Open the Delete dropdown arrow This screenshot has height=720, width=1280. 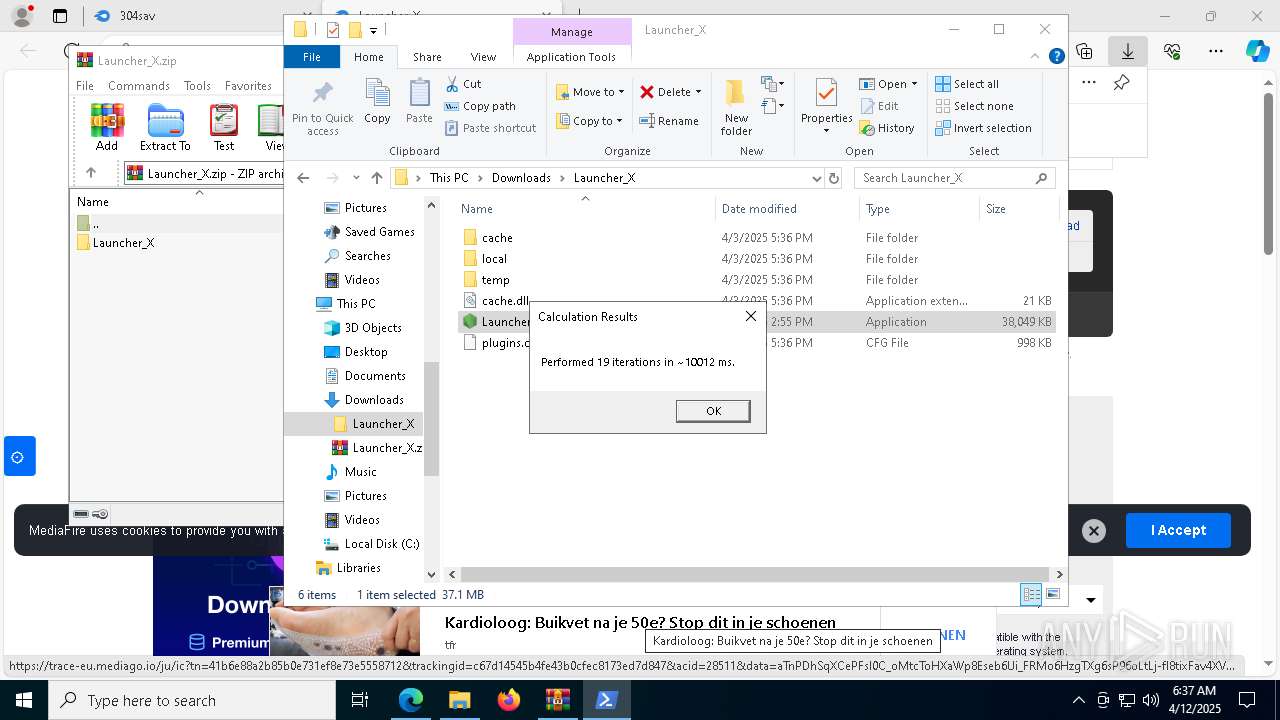coord(698,92)
